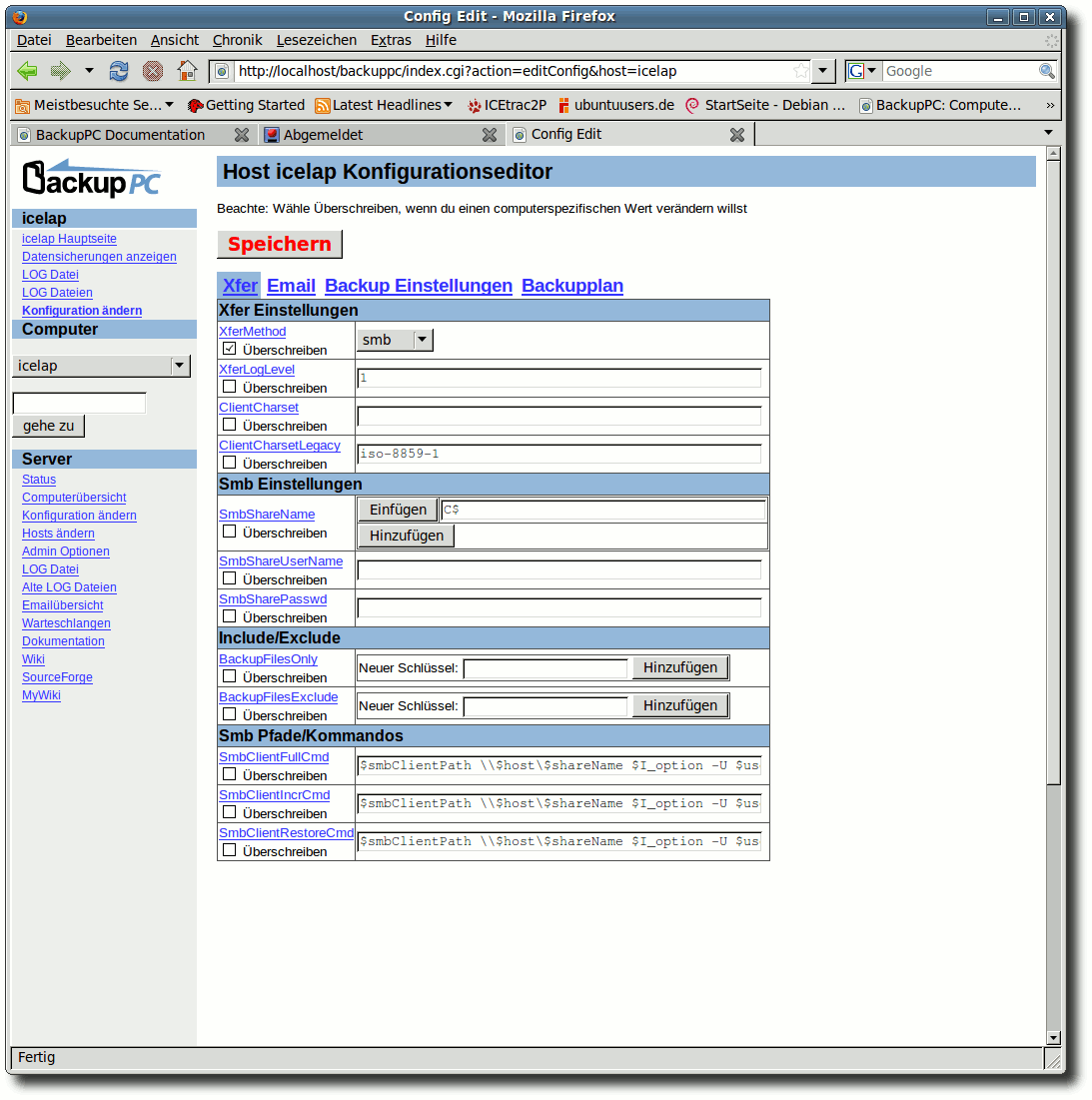
Task: Open the ICEtrac2P bookmark
Action: [x=507, y=105]
